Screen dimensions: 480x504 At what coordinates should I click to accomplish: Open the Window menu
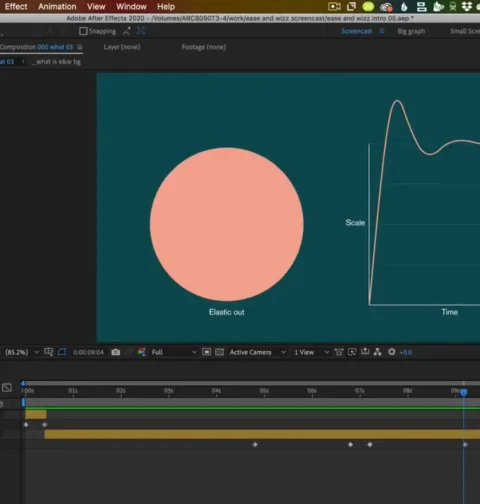pyautogui.click(x=131, y=7)
